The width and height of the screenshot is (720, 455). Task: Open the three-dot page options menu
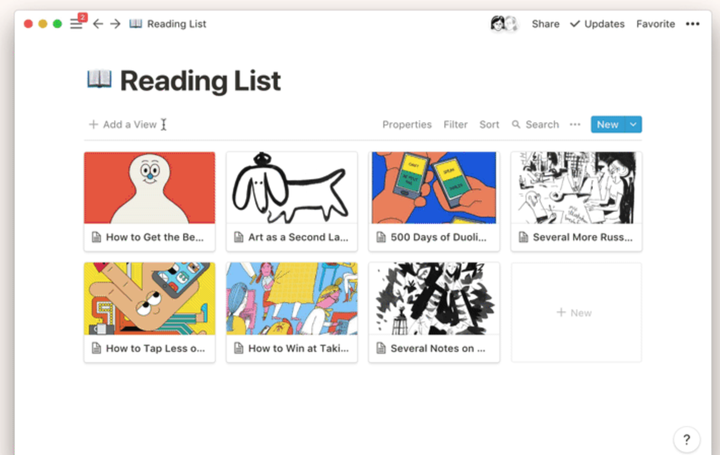click(x=693, y=24)
